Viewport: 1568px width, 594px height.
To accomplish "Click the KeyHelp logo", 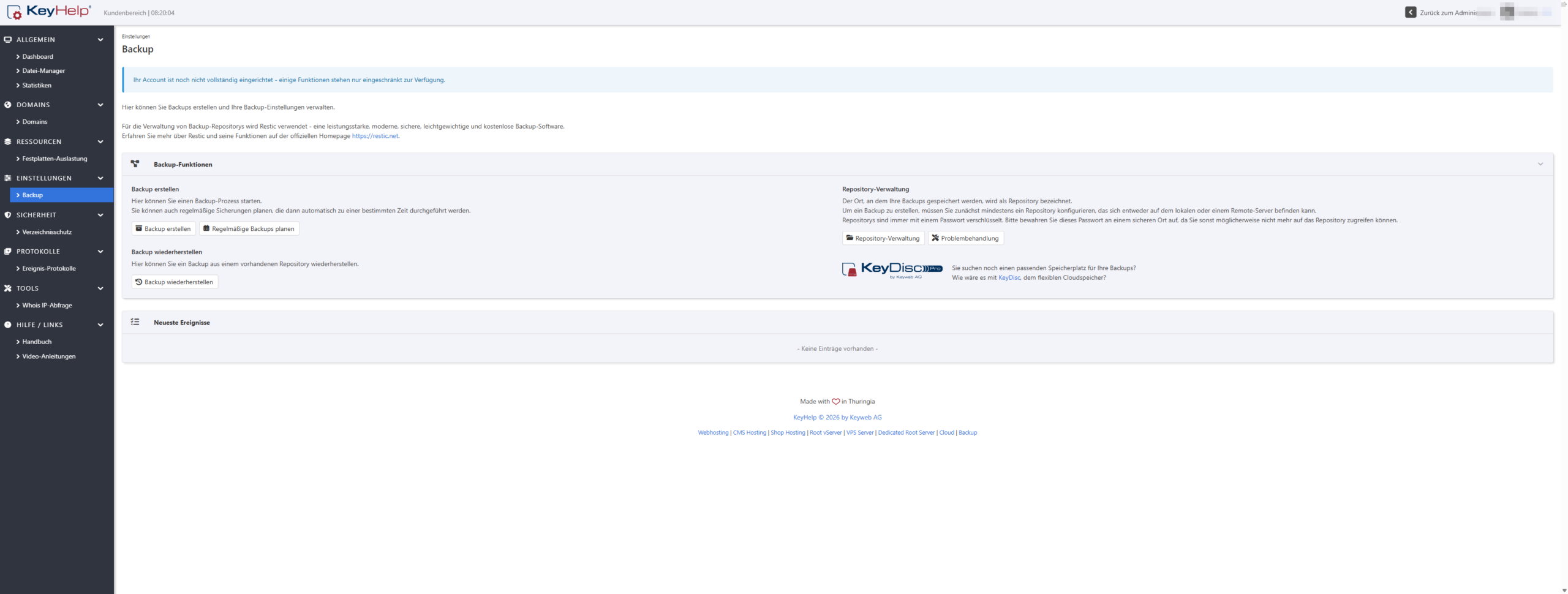I will (x=49, y=12).
